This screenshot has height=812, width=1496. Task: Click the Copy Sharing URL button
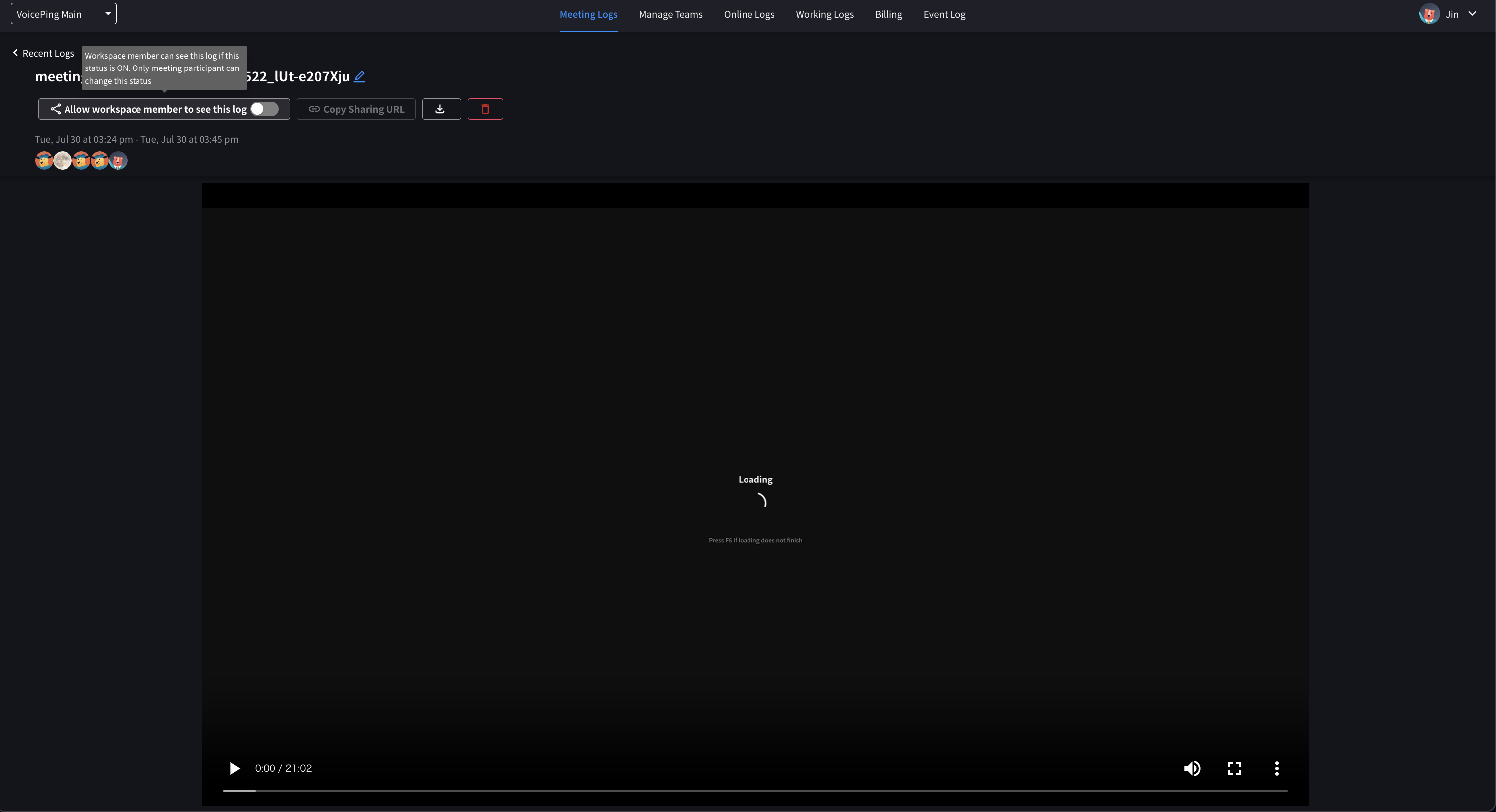point(356,109)
